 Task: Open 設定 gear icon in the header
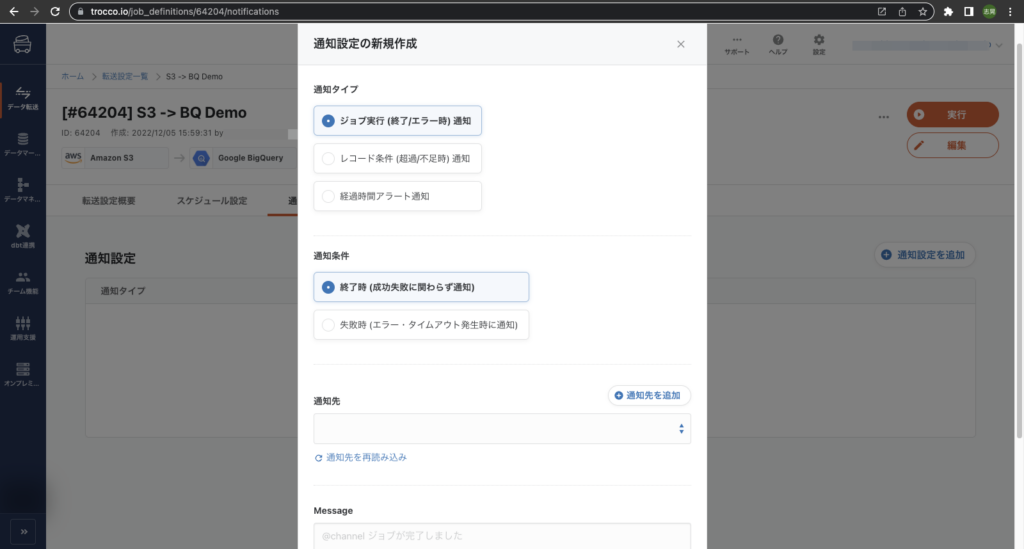pos(818,44)
